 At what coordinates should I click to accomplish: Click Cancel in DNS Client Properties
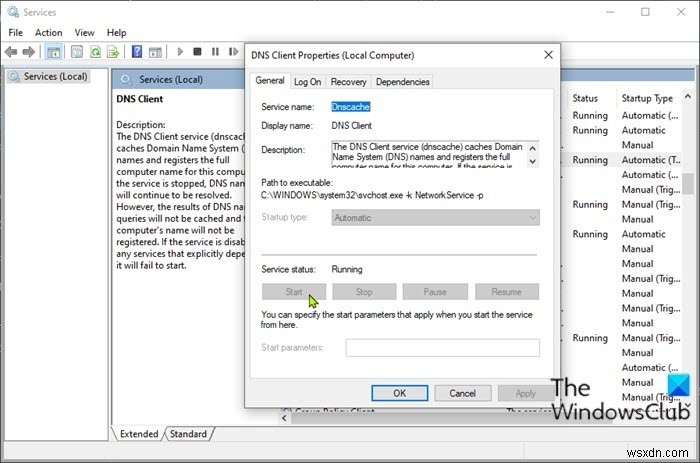pyautogui.click(x=462, y=393)
